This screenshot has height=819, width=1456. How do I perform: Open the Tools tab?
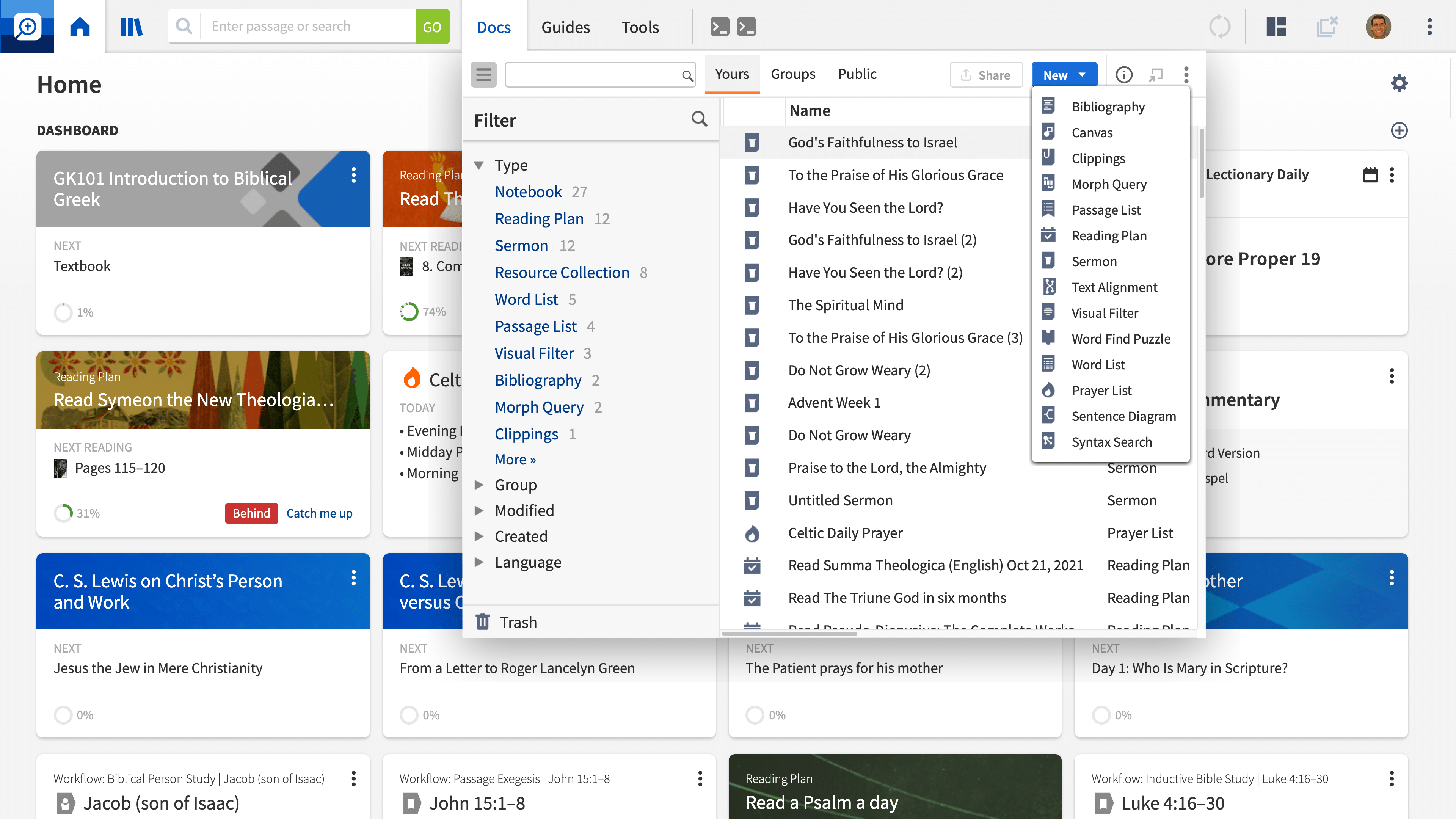tap(640, 27)
